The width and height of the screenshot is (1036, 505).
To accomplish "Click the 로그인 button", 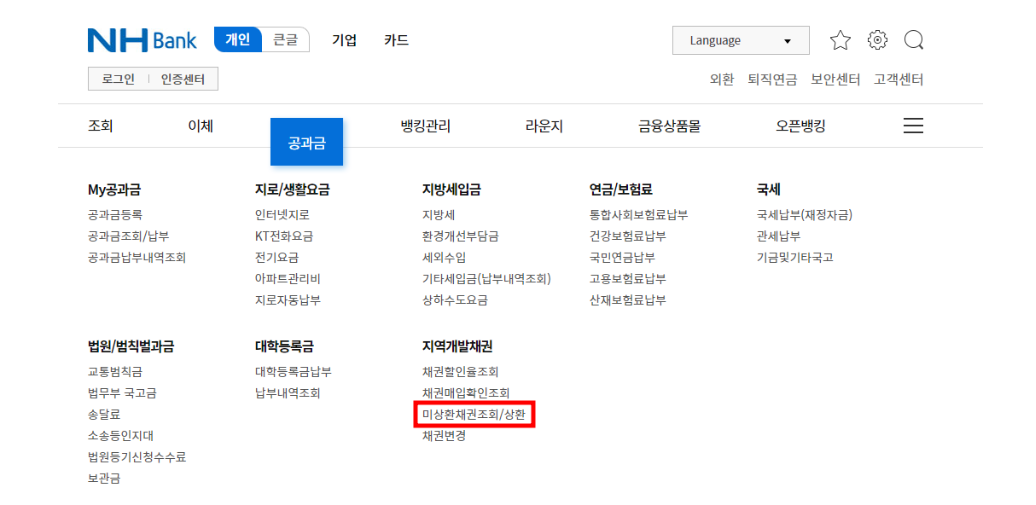I will click(x=118, y=79).
